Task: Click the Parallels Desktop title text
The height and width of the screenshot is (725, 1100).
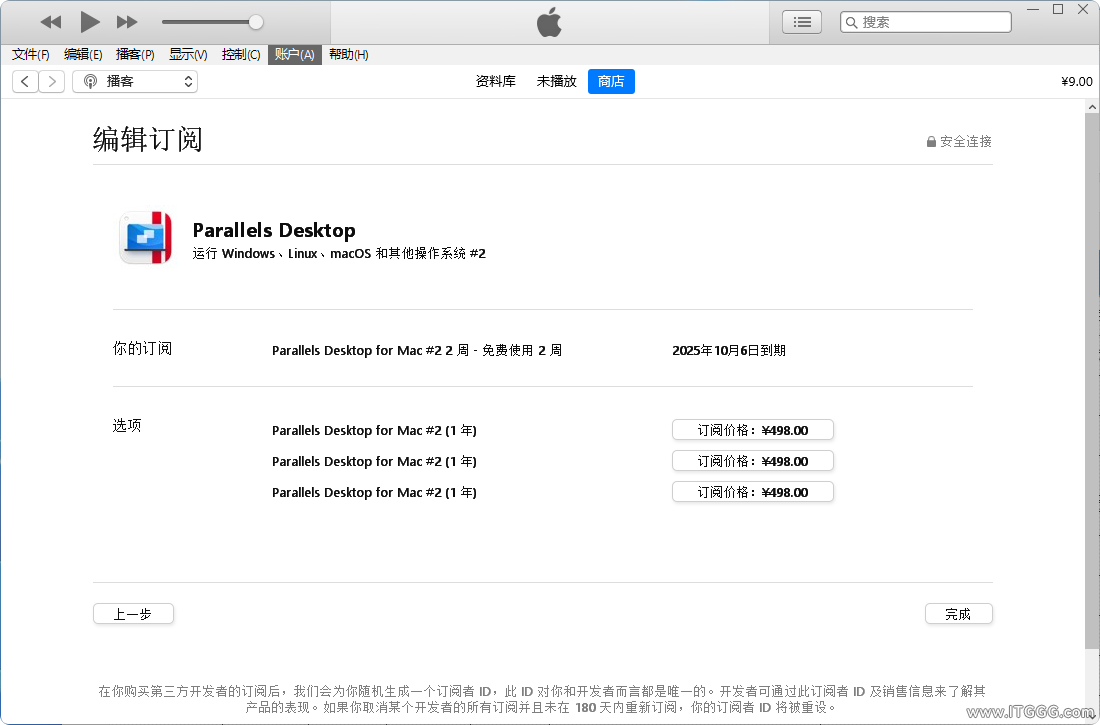Action: click(x=274, y=230)
